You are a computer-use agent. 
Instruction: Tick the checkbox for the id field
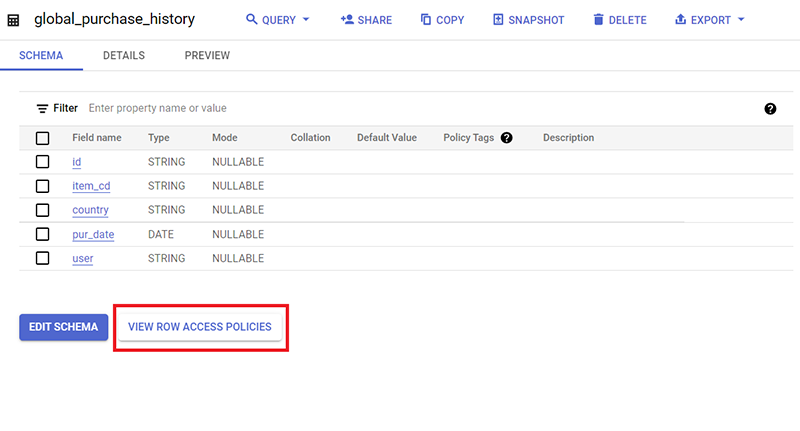click(x=43, y=162)
